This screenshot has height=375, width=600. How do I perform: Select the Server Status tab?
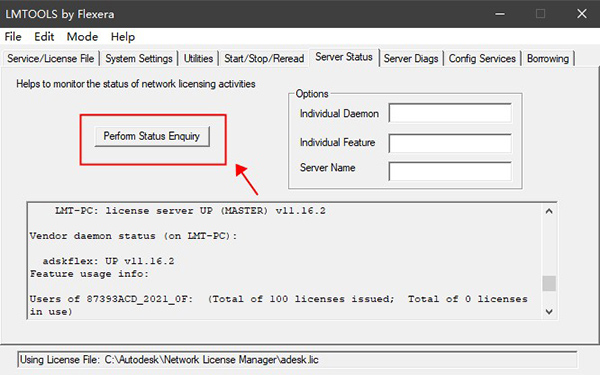(344, 57)
